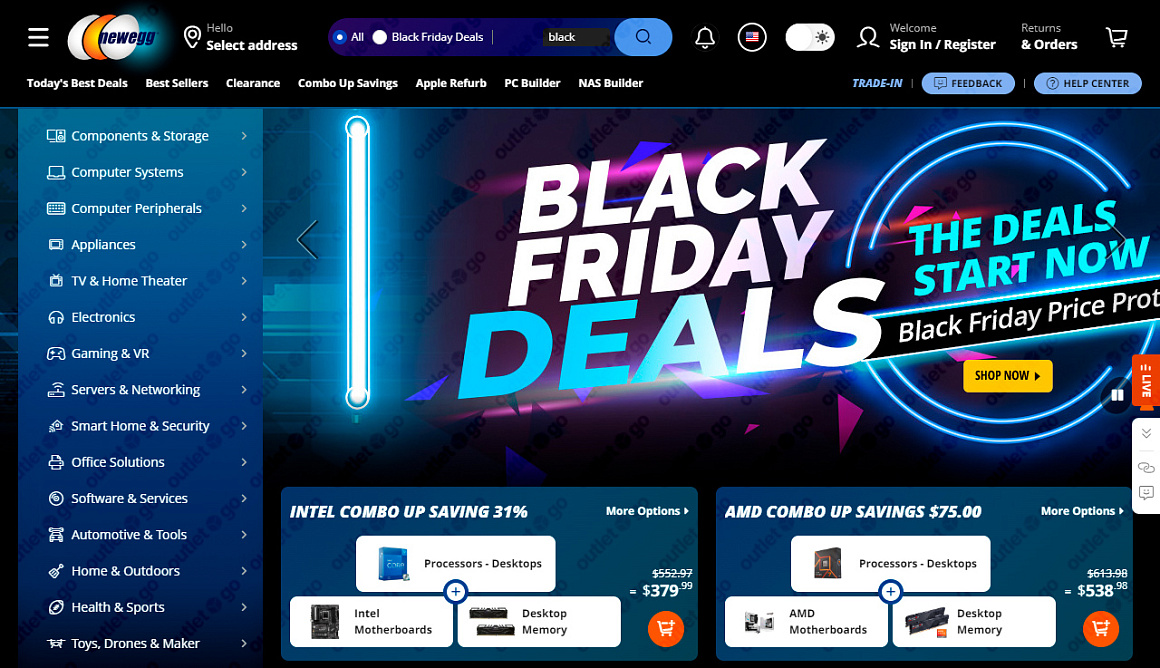The width and height of the screenshot is (1160, 668).
Task: Open the PC Builder menu item
Action: tap(532, 83)
